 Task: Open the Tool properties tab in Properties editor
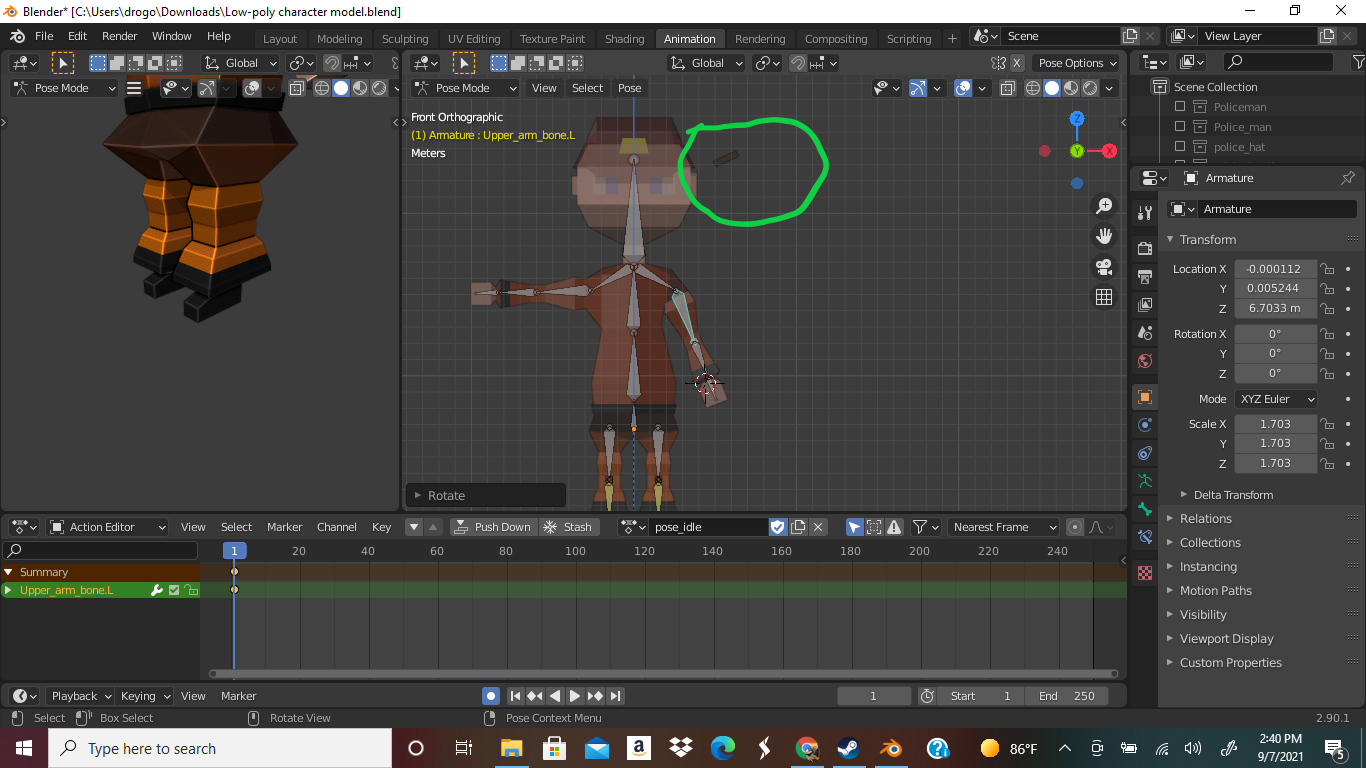click(1145, 214)
